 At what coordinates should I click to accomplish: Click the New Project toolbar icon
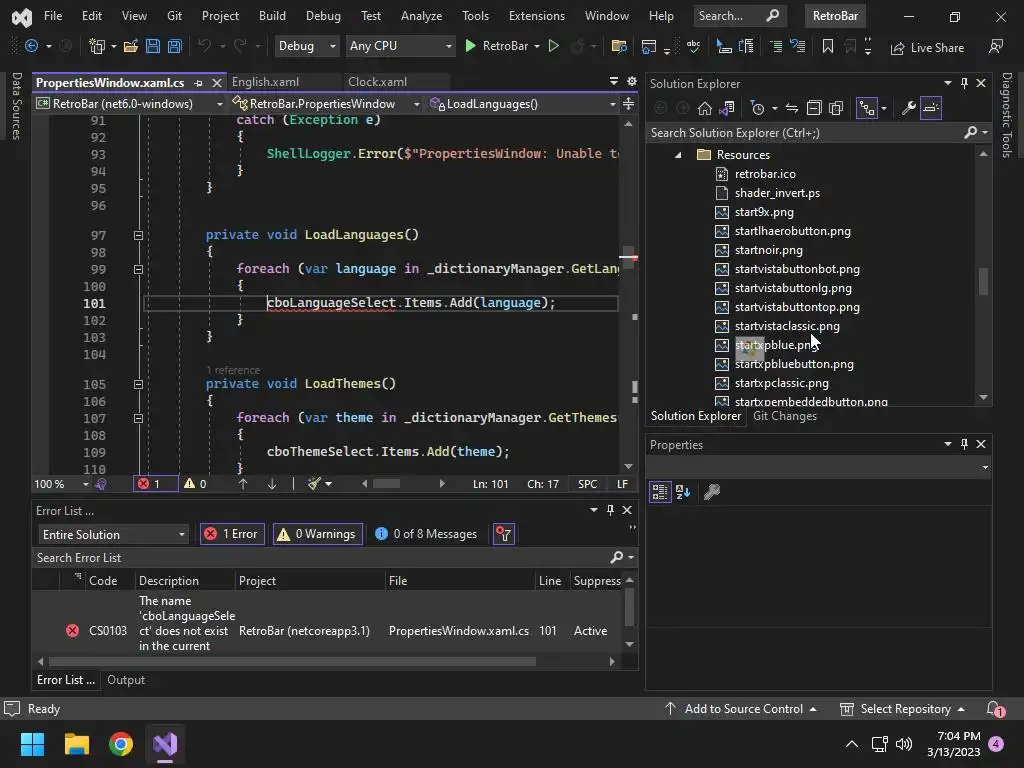pyautogui.click(x=97, y=46)
